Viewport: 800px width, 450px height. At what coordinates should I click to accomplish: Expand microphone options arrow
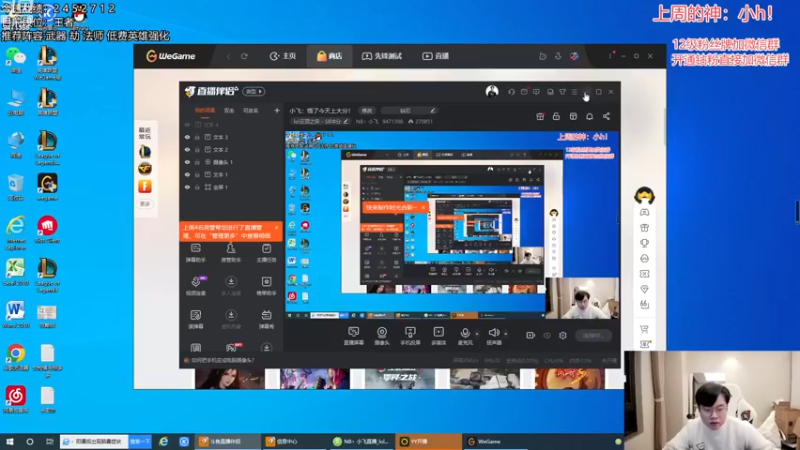tap(477, 334)
